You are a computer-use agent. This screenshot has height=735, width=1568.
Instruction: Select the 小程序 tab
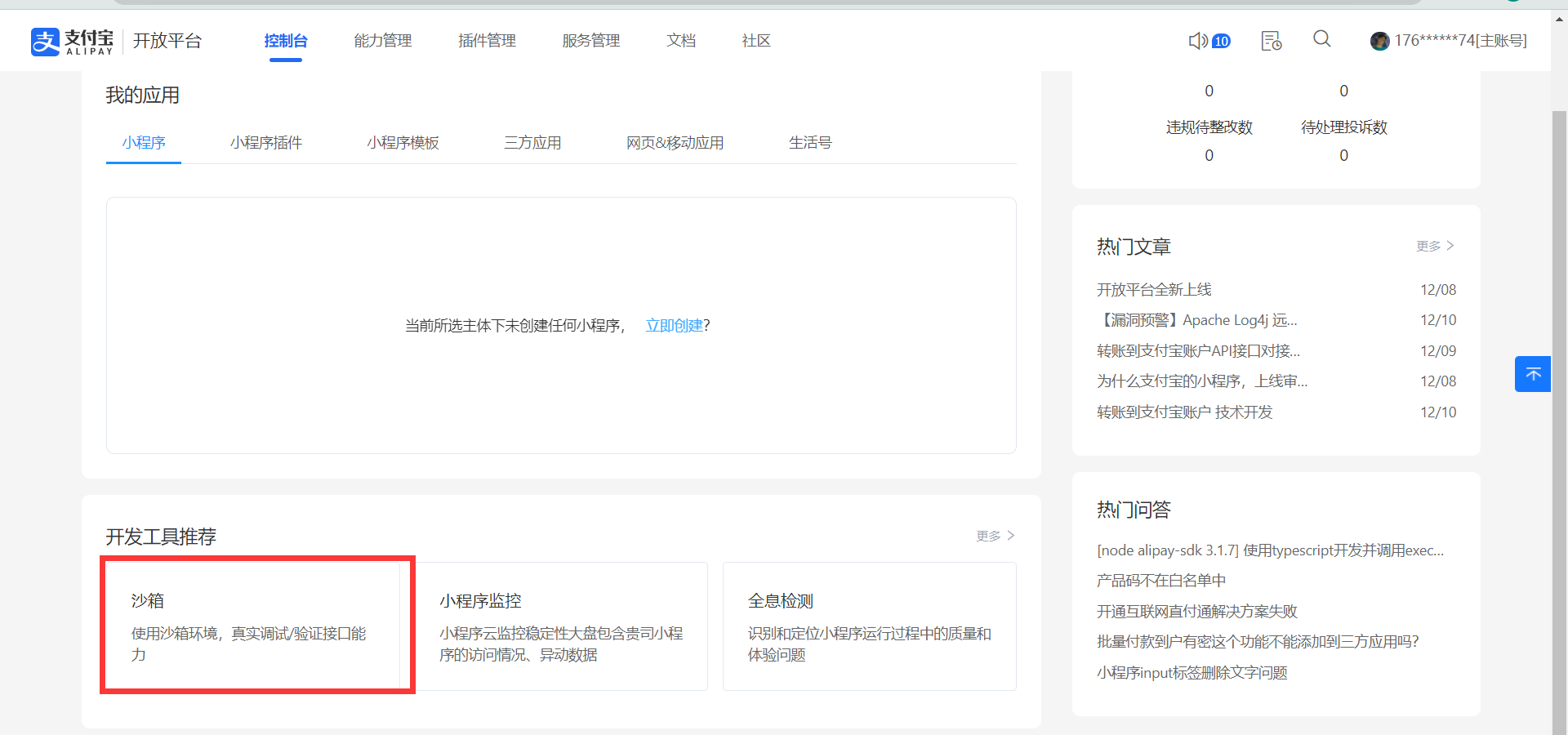(144, 143)
